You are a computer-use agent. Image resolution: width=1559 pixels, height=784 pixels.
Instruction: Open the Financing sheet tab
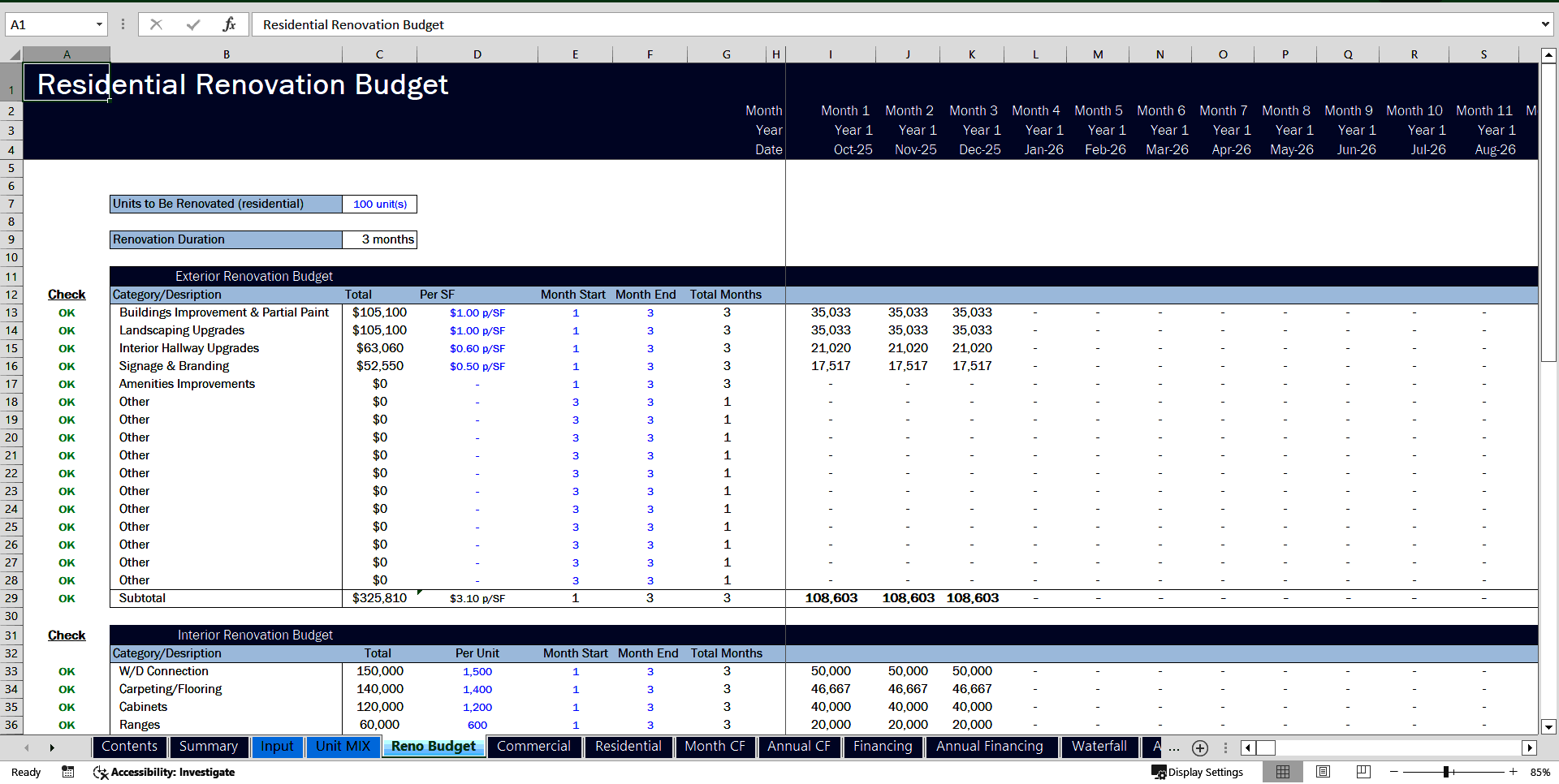(883, 747)
